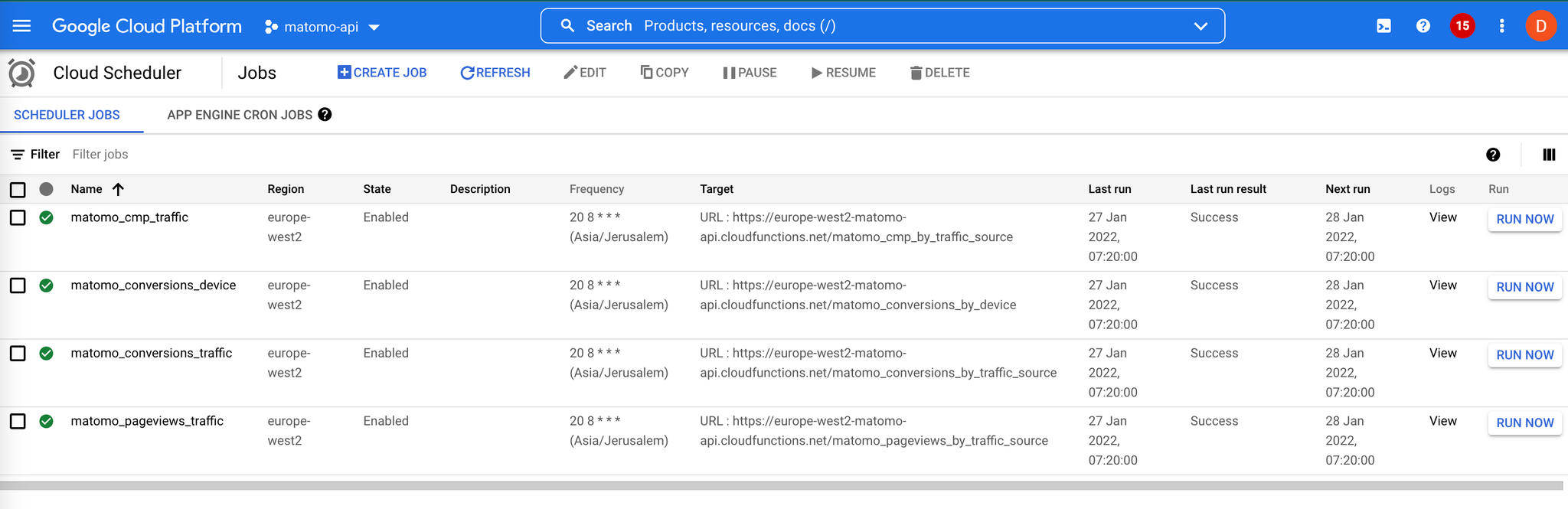View logs for matomo_pageviews_traffic

tap(1442, 421)
